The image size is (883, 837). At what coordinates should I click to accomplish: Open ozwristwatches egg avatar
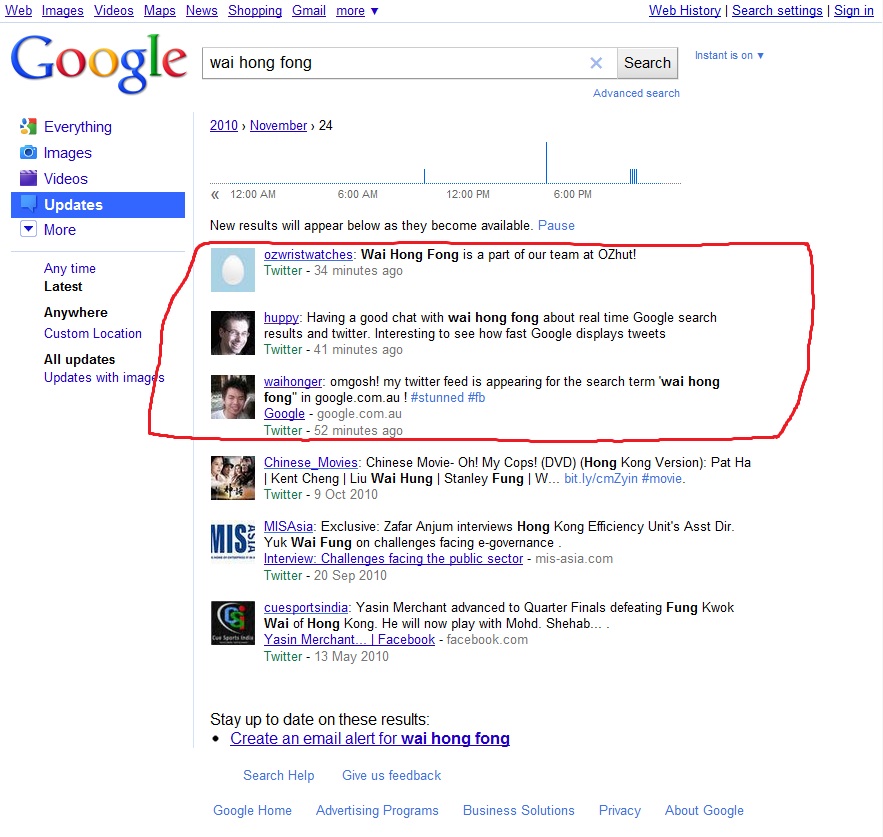(x=233, y=270)
